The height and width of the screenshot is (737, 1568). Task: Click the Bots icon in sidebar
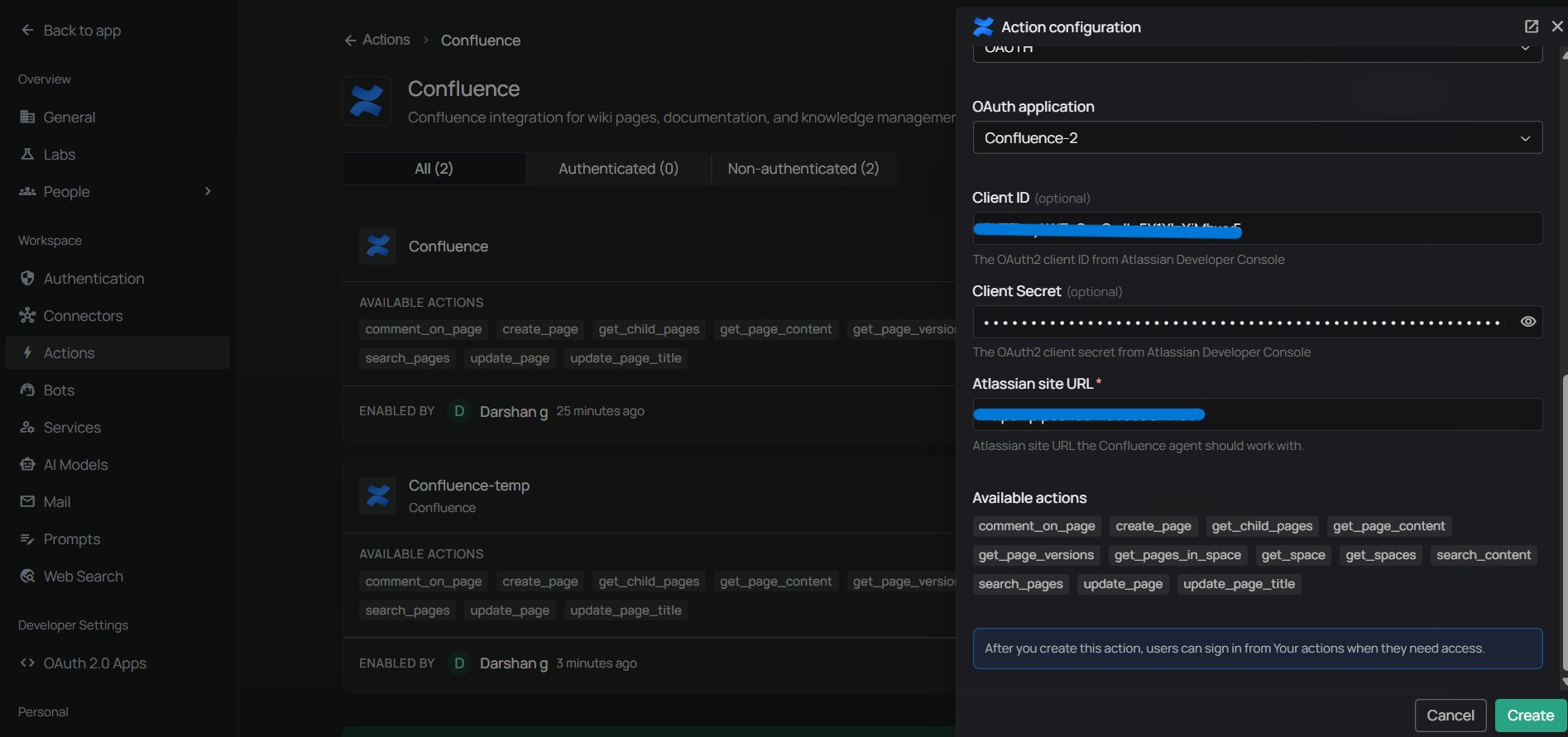coord(27,390)
